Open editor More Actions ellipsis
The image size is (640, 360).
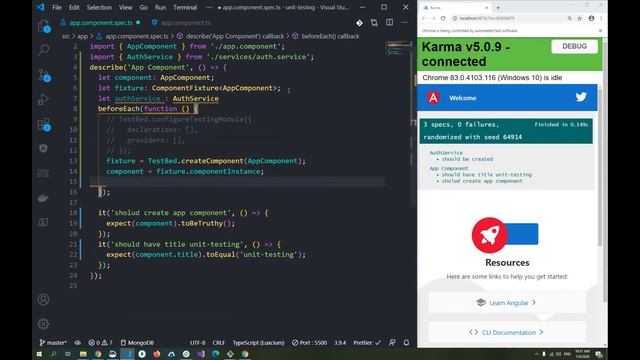pyautogui.click(x=404, y=22)
